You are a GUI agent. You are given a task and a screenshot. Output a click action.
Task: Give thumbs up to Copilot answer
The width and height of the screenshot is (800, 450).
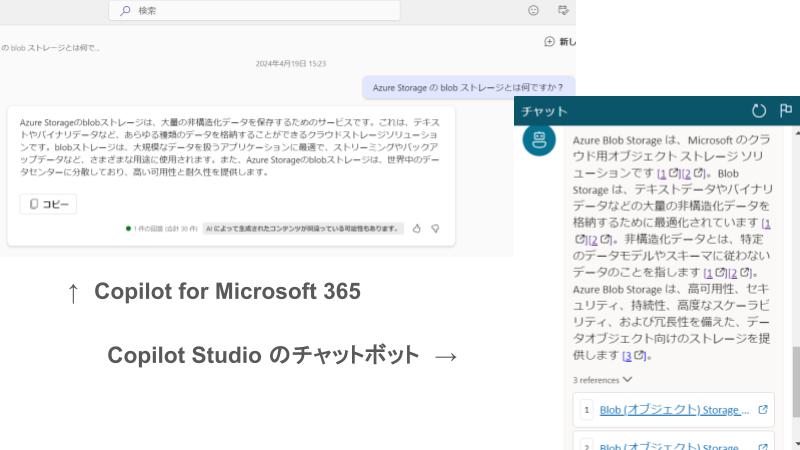(x=417, y=228)
